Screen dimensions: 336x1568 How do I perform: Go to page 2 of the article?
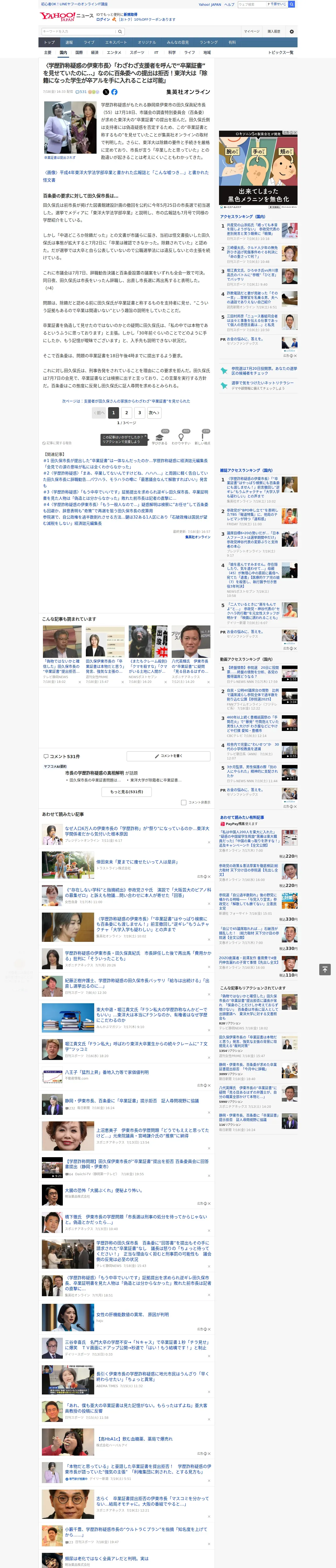126,412
